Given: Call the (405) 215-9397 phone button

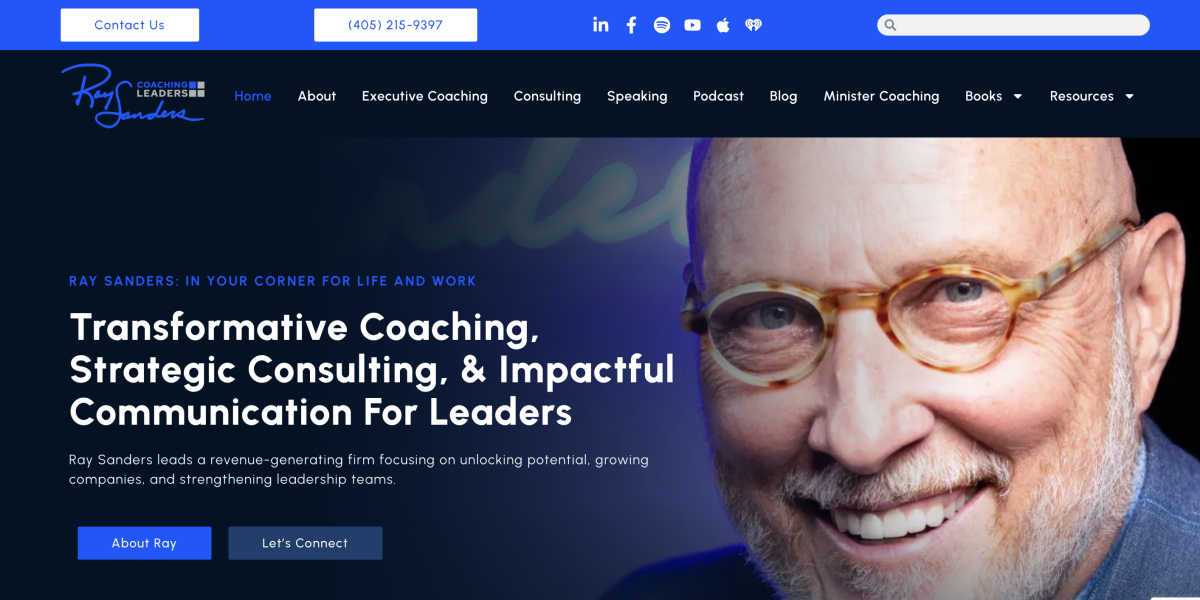Looking at the screenshot, I should (395, 25).
